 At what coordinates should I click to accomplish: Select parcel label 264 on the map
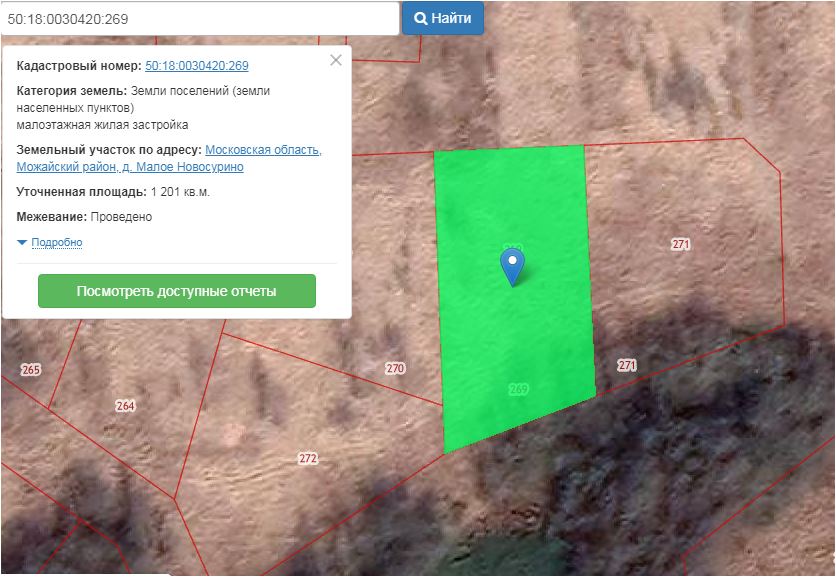tap(125, 406)
